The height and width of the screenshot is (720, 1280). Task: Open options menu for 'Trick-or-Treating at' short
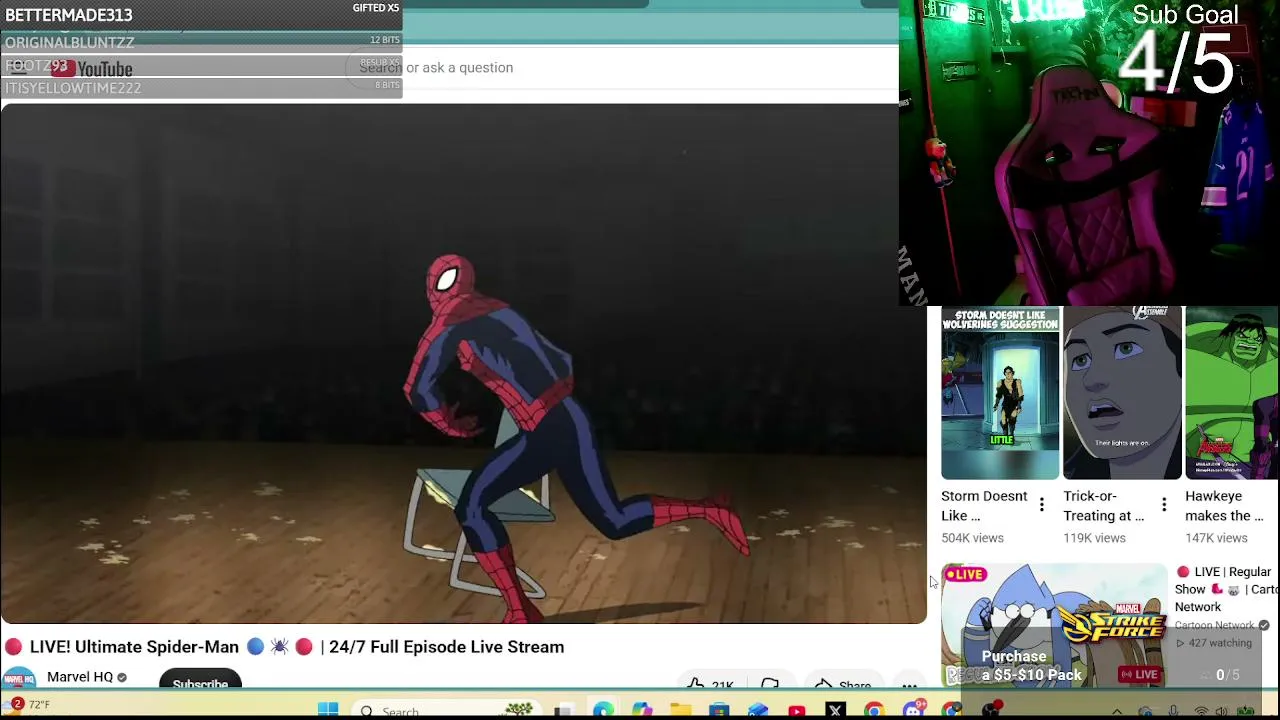1164,505
